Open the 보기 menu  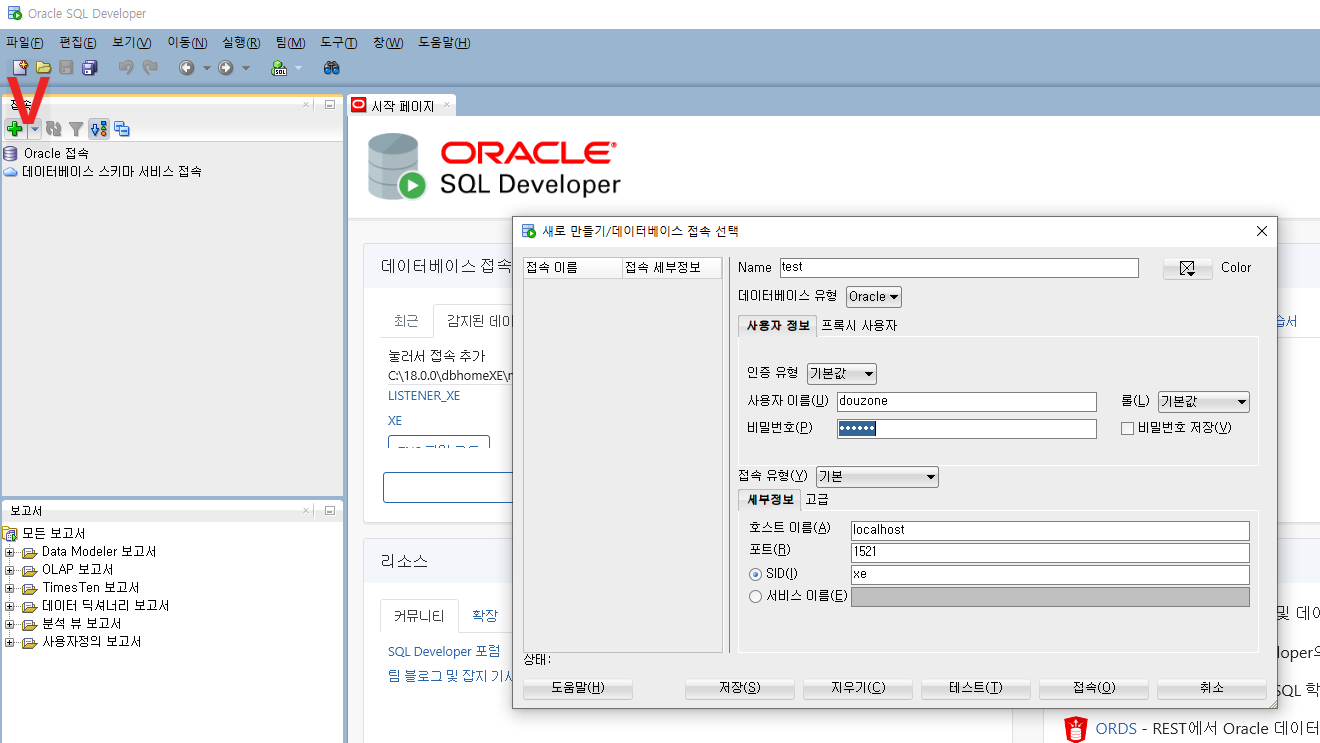(x=132, y=42)
